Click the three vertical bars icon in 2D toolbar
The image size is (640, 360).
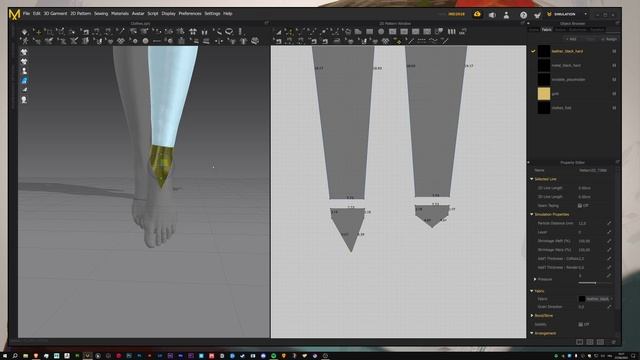[x=451, y=31]
